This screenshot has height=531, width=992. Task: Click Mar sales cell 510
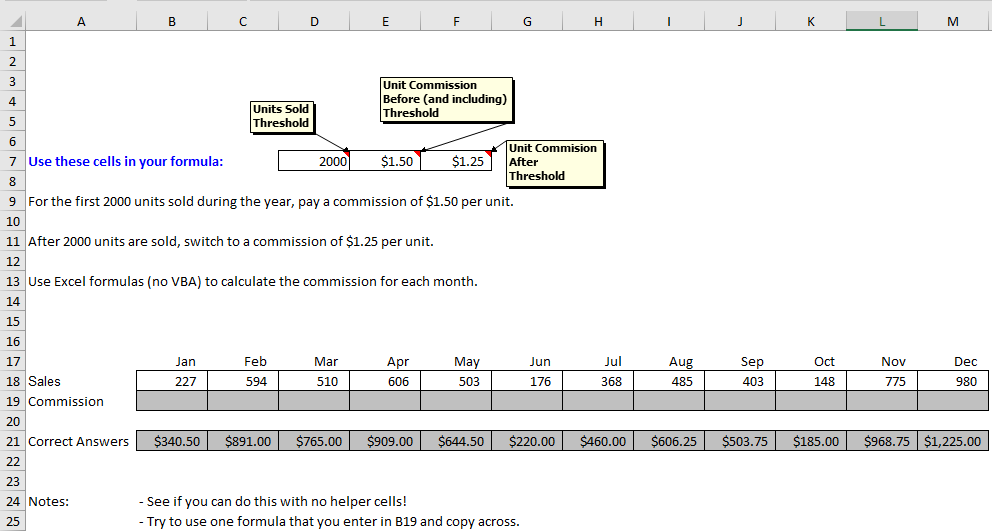pyautogui.click(x=314, y=381)
